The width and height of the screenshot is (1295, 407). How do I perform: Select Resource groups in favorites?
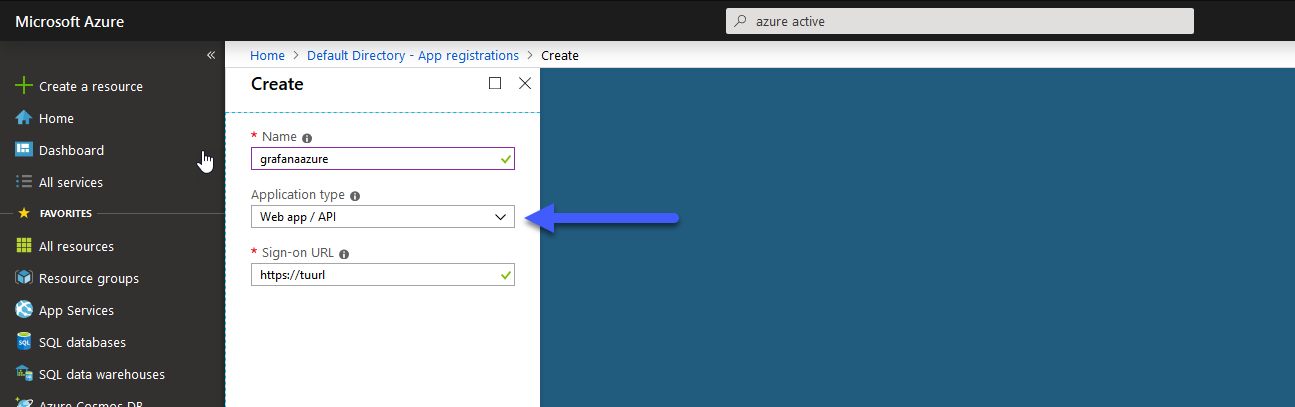coord(89,278)
